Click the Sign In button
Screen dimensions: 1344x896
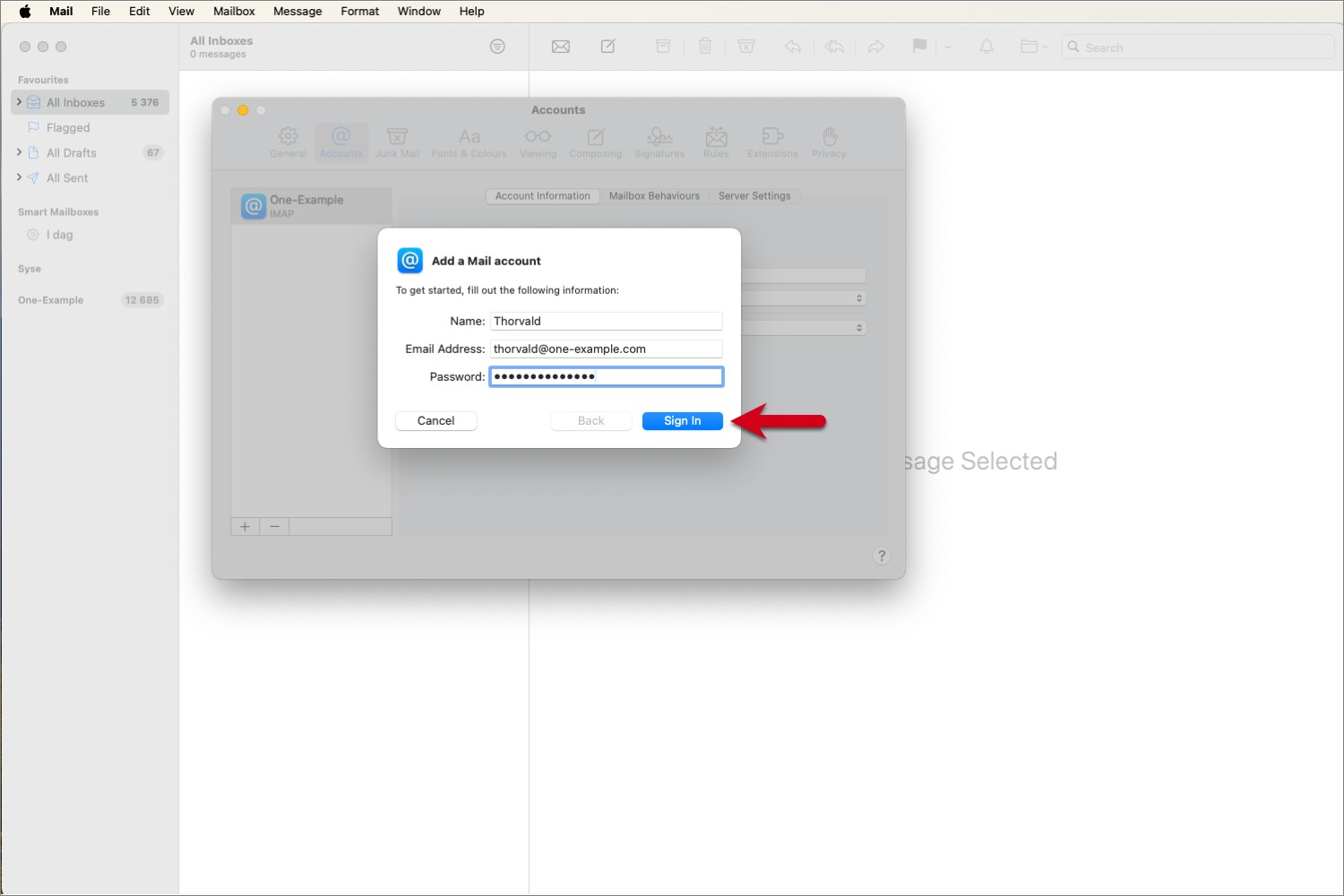click(682, 421)
